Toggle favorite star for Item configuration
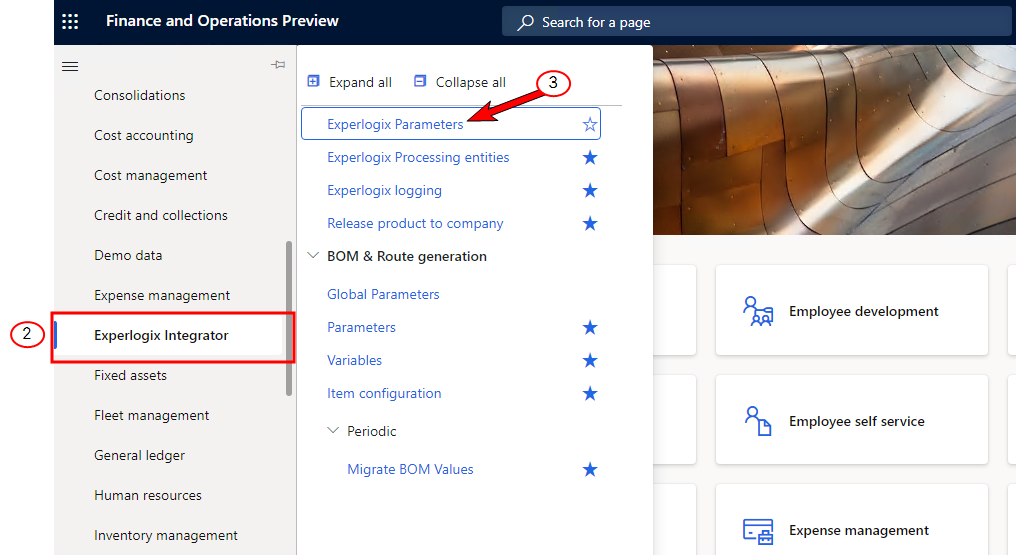Viewport: 1016px width, 555px height. click(590, 394)
